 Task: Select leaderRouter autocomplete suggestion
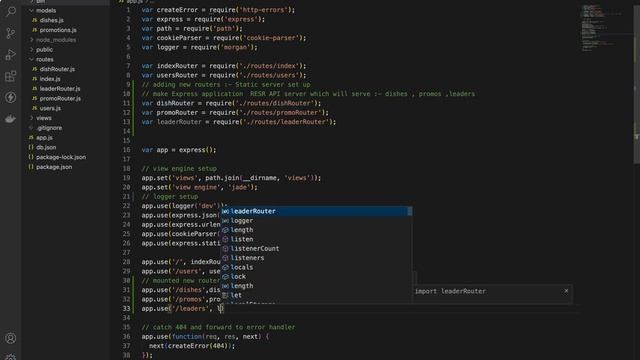pos(316,211)
